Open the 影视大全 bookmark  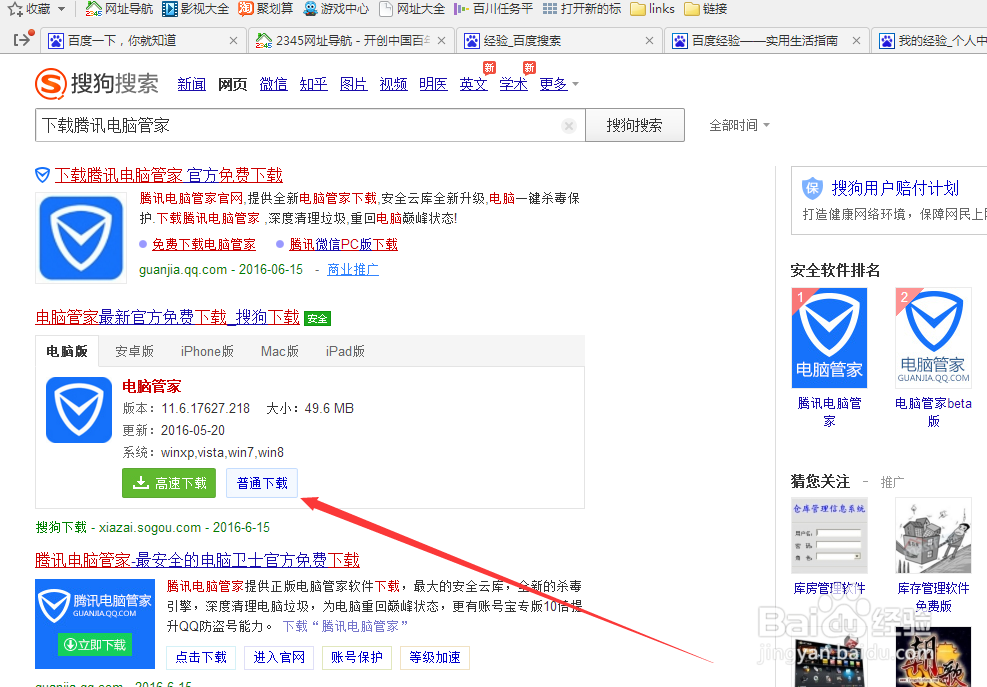pyautogui.click(x=195, y=9)
